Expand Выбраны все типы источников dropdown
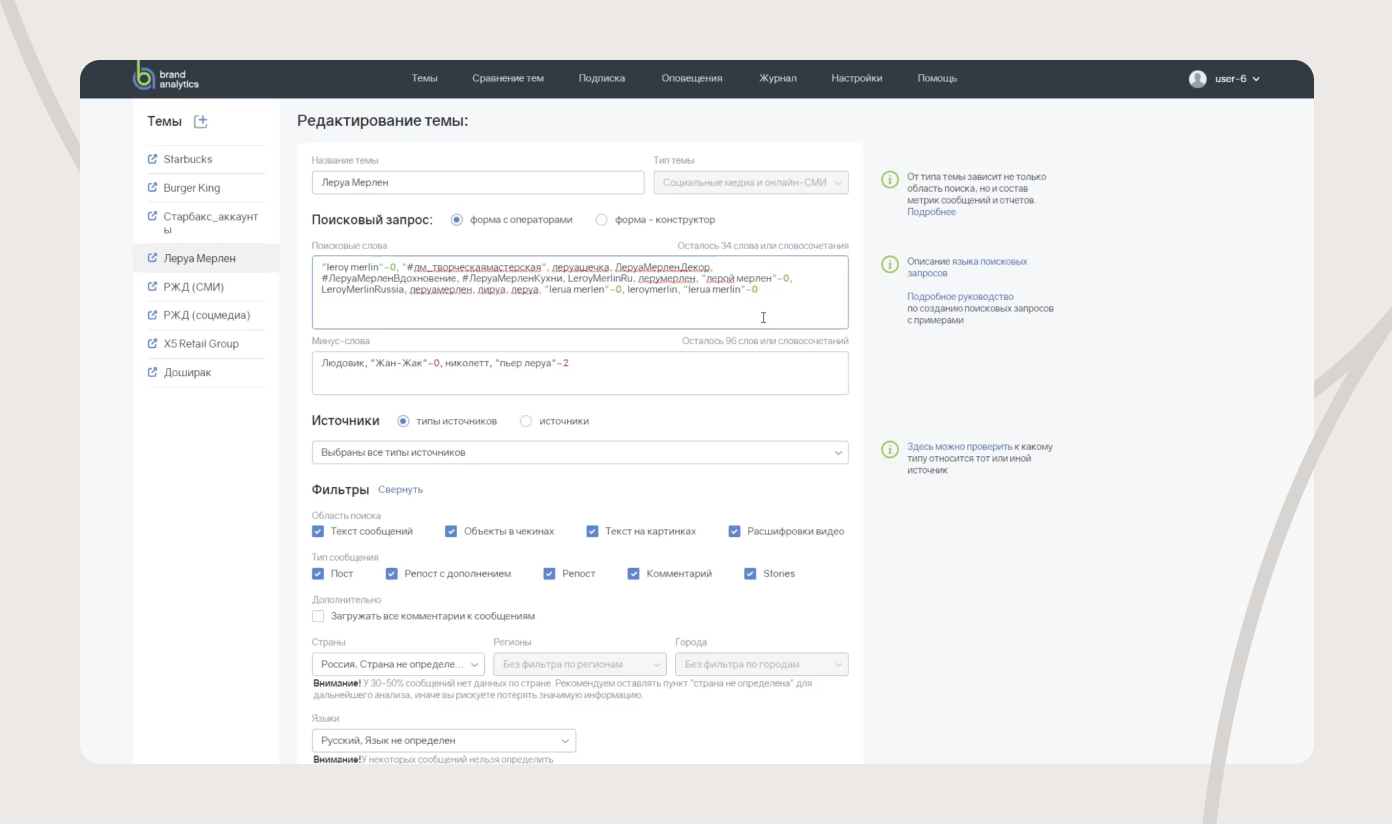Screen dimensions: 1392x824 [580, 453]
